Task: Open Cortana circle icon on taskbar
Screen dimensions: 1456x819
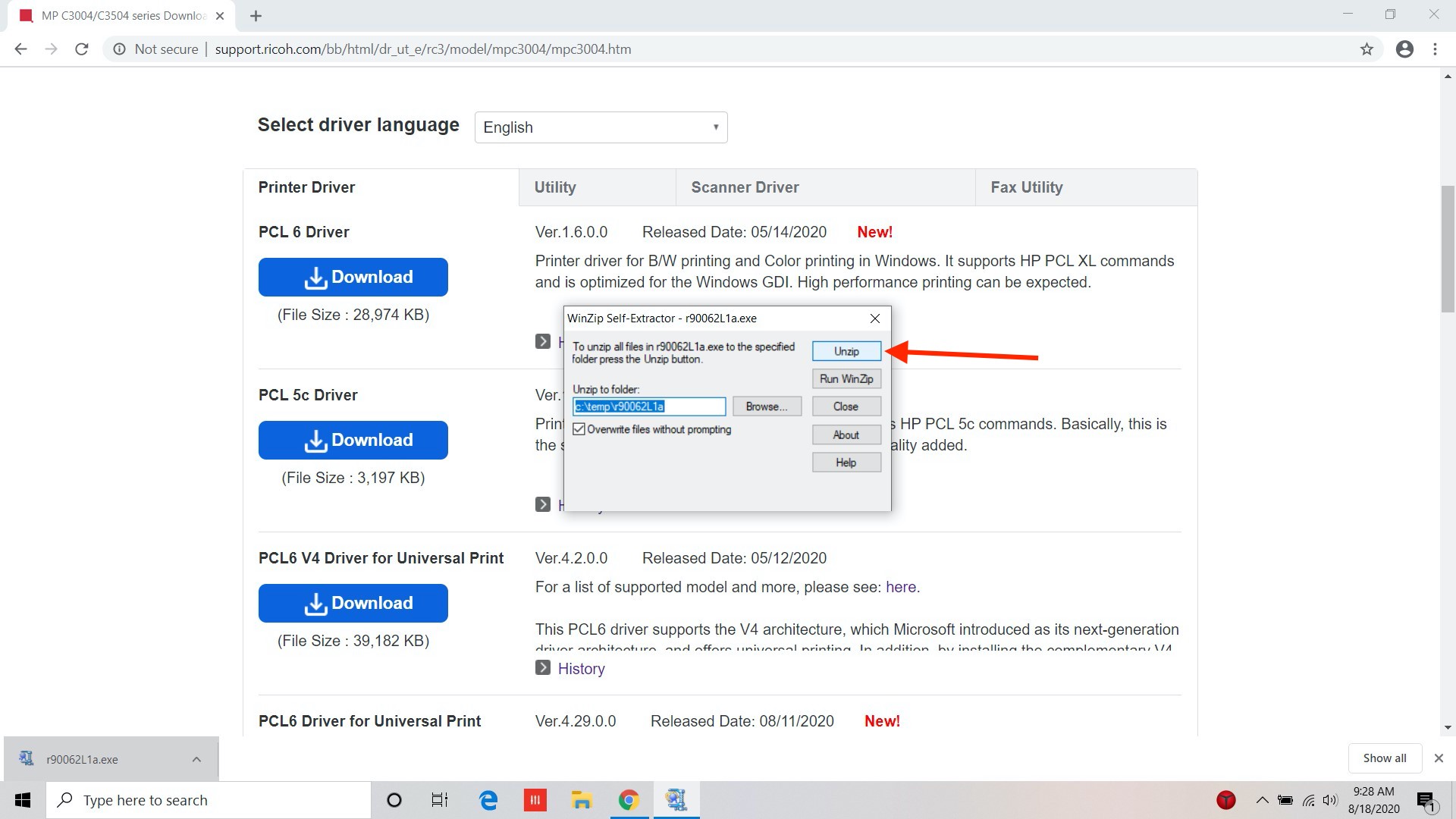Action: pyautogui.click(x=394, y=800)
